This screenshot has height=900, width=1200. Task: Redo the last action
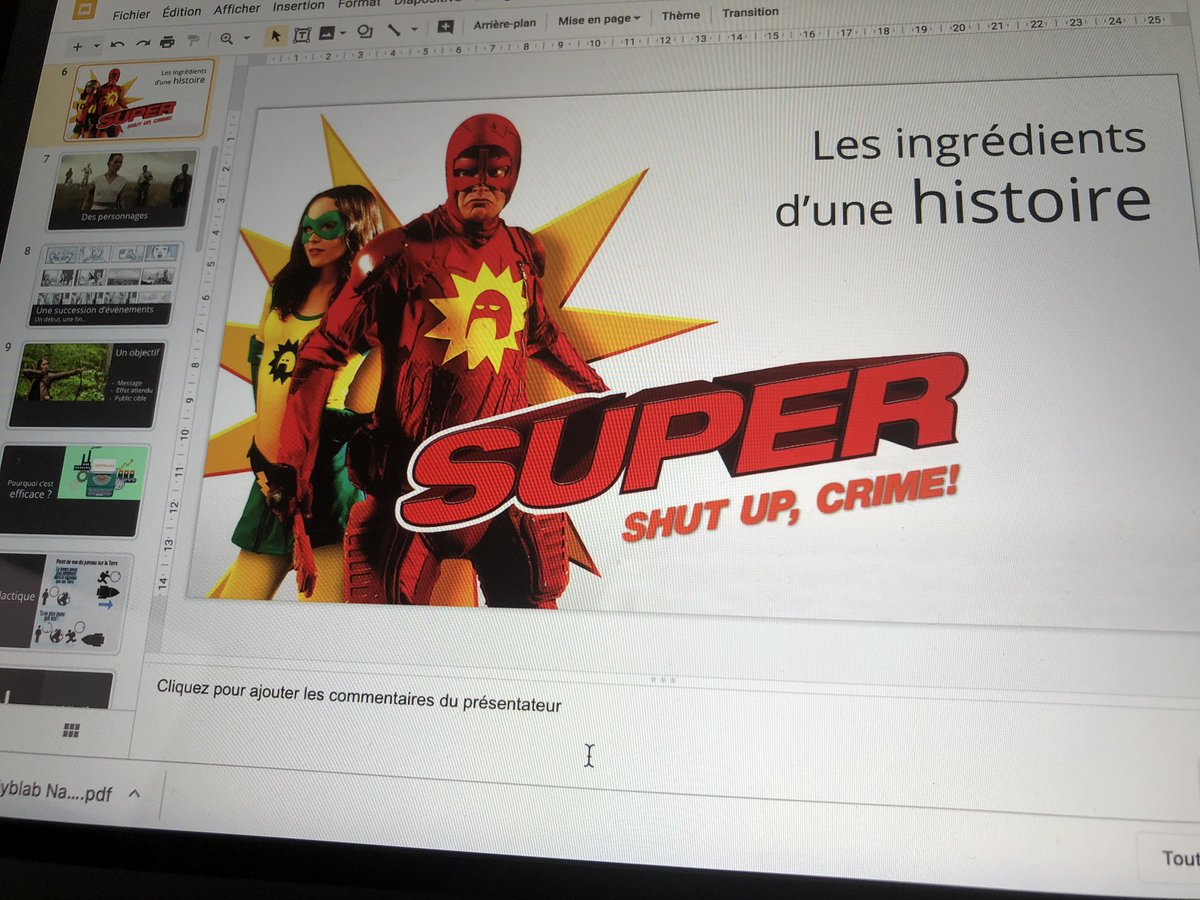pyautogui.click(x=143, y=43)
